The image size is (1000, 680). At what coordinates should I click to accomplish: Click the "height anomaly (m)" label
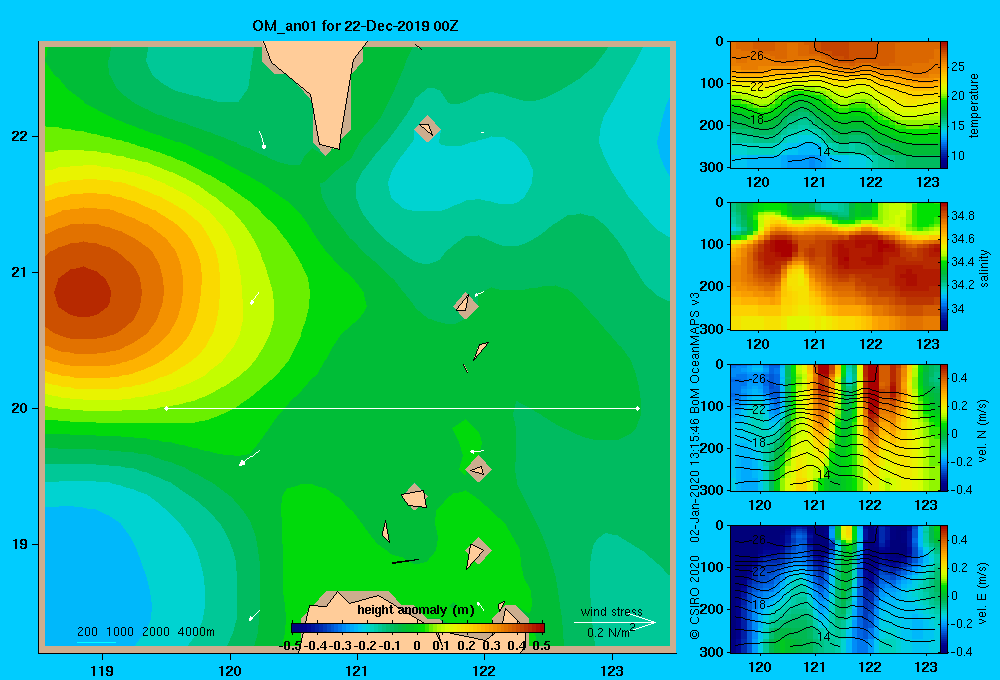[416, 610]
